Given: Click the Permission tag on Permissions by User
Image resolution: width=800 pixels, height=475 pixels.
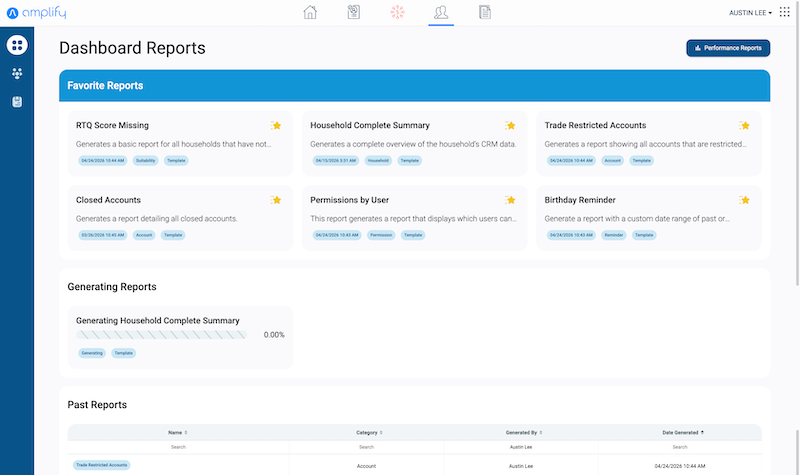Looking at the screenshot, I should pos(381,235).
